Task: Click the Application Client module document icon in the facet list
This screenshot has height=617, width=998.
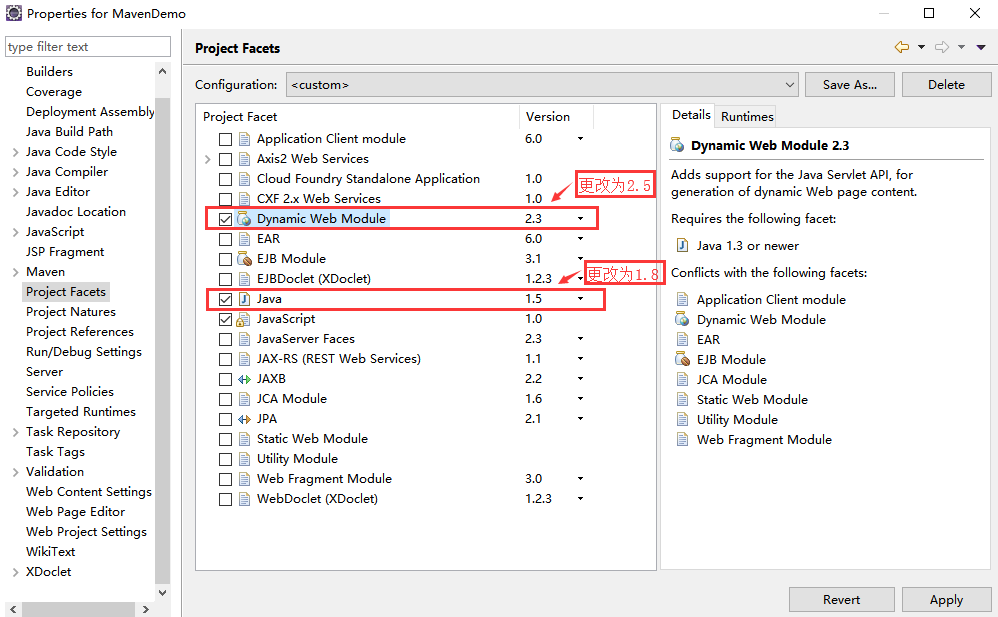Action: [244, 139]
